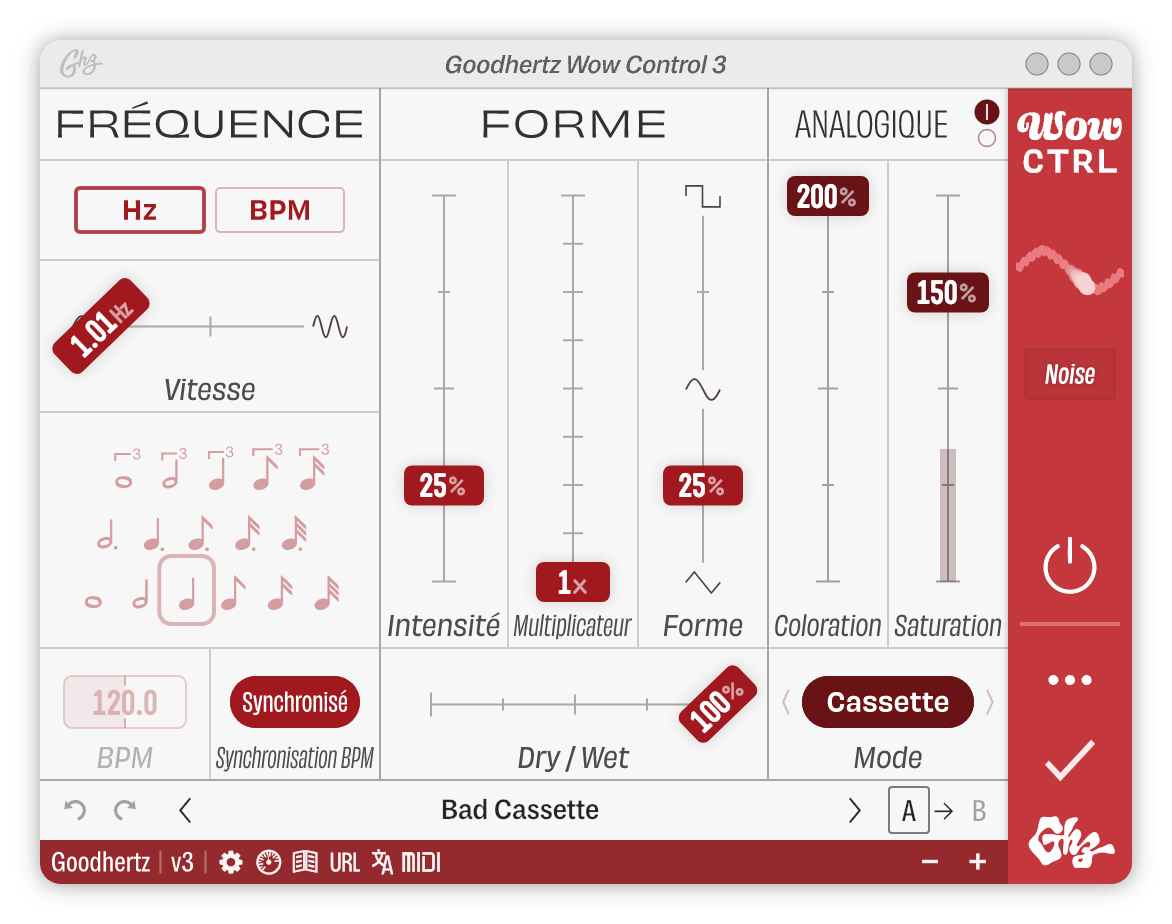
Task: Click the Intensité slider handle at 25%
Action: [443, 486]
